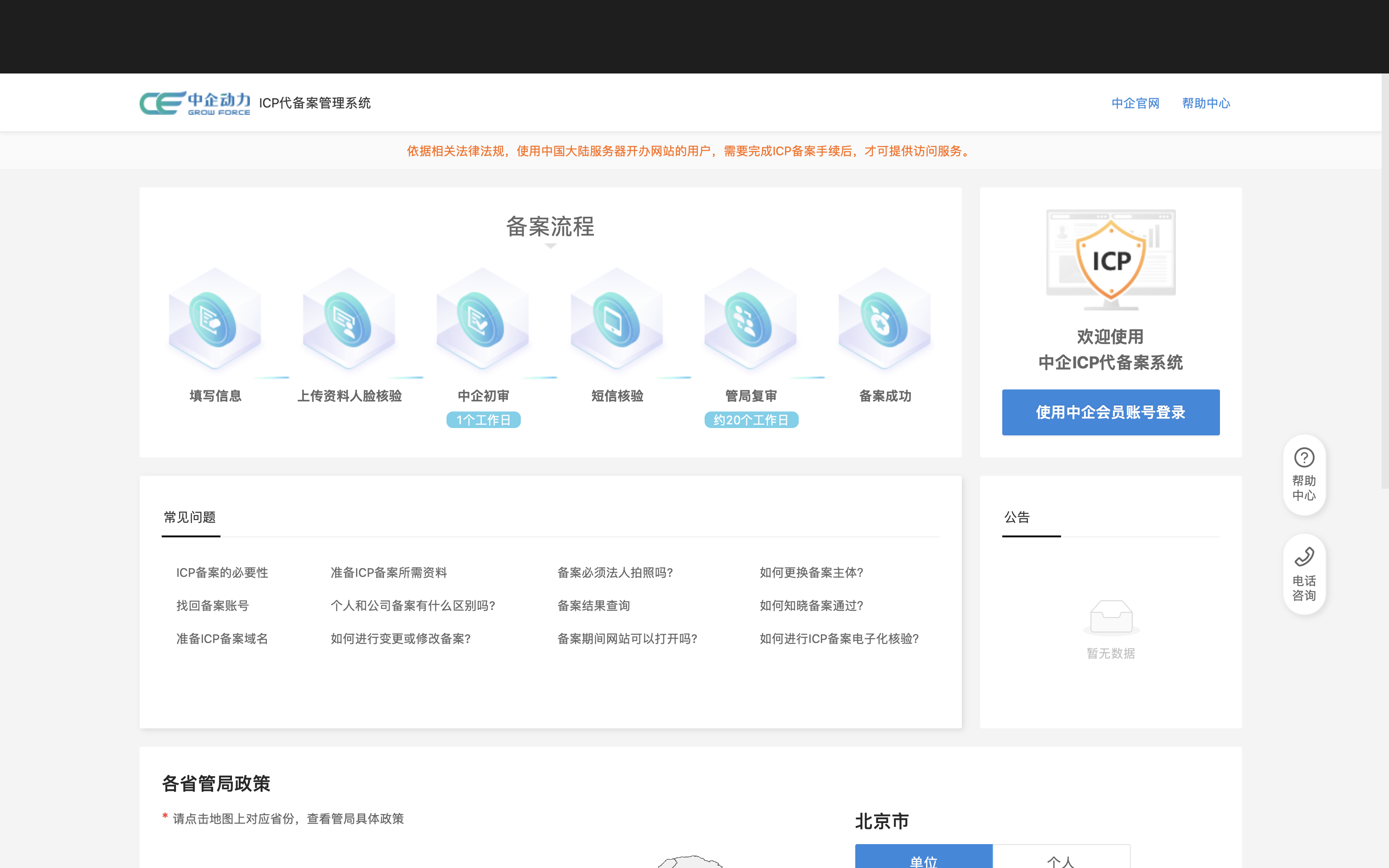Viewport: 1389px width, 868px height.
Task: Click 欢迎使用 welcome text
Action: [1110, 337]
